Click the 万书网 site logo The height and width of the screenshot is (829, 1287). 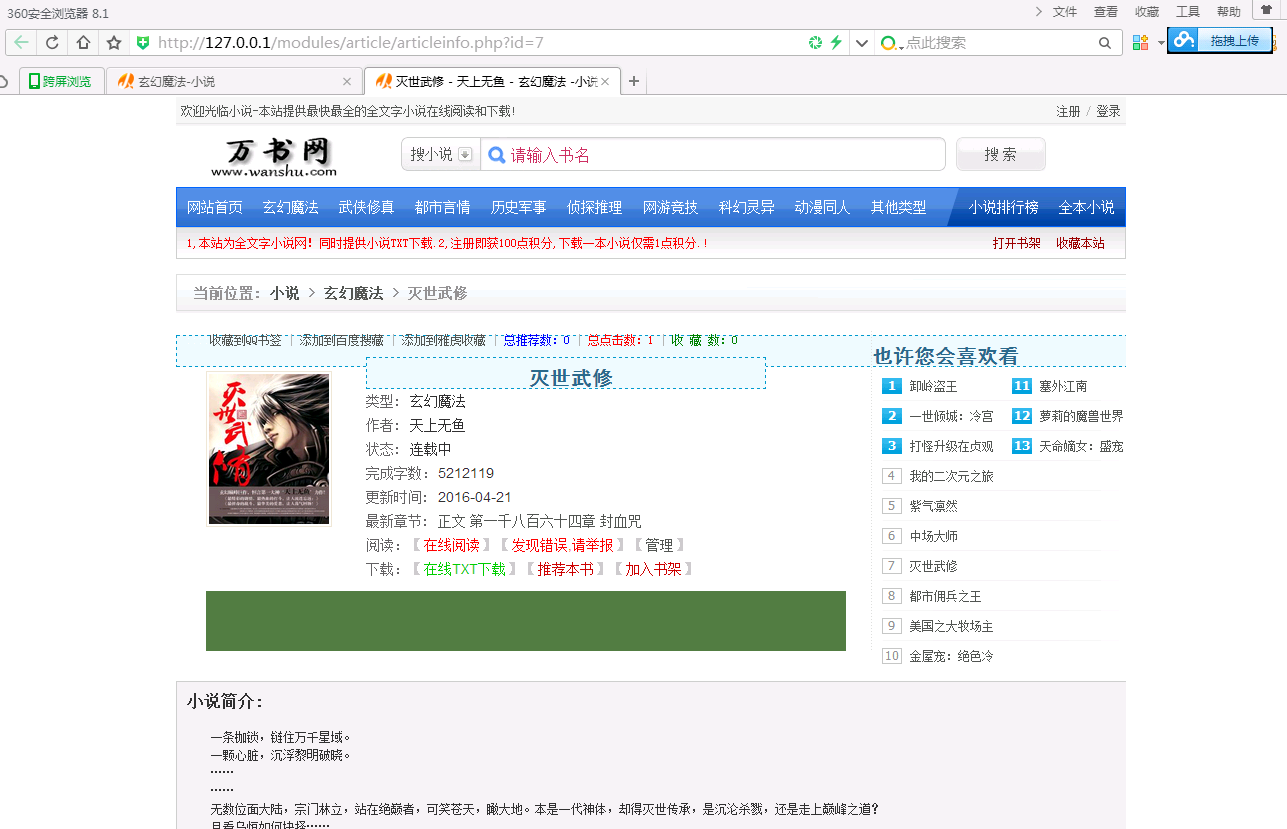pos(273,156)
